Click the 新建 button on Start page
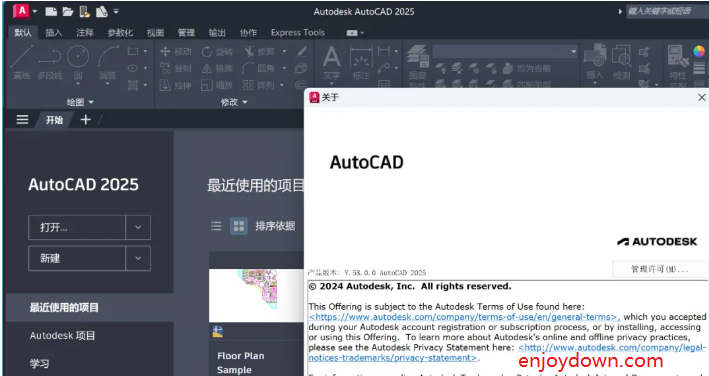This screenshot has width=709, height=376. (77, 258)
